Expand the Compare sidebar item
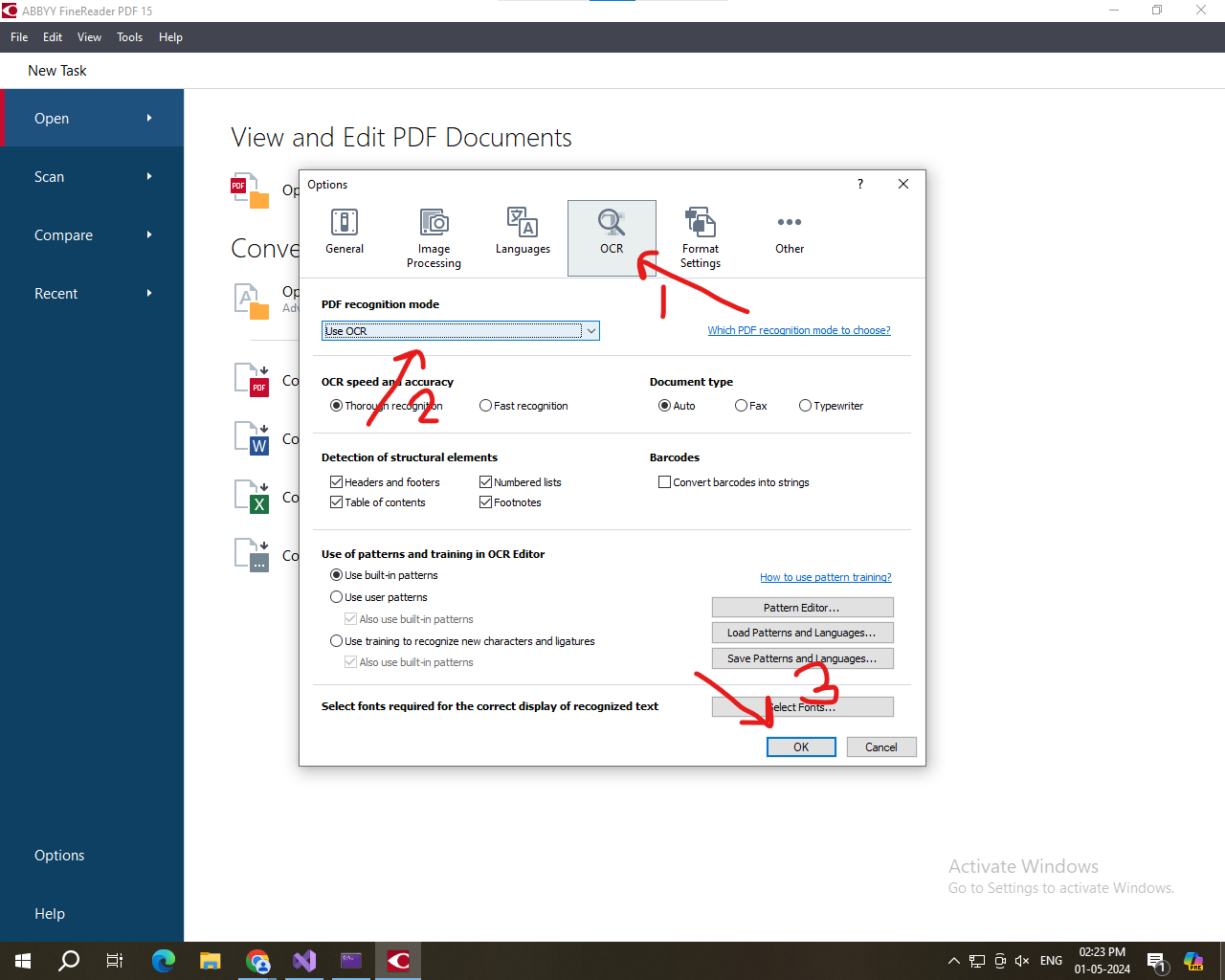 click(92, 235)
